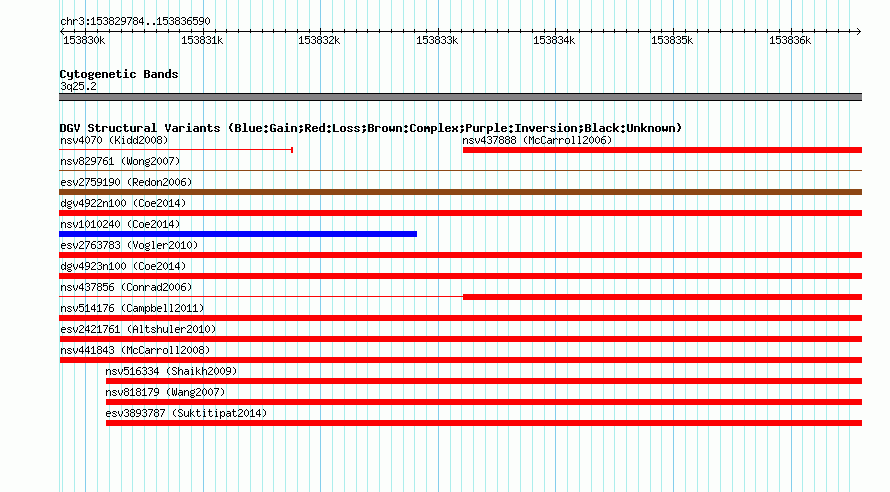Click the 153833k ruler tick label

click(437, 40)
